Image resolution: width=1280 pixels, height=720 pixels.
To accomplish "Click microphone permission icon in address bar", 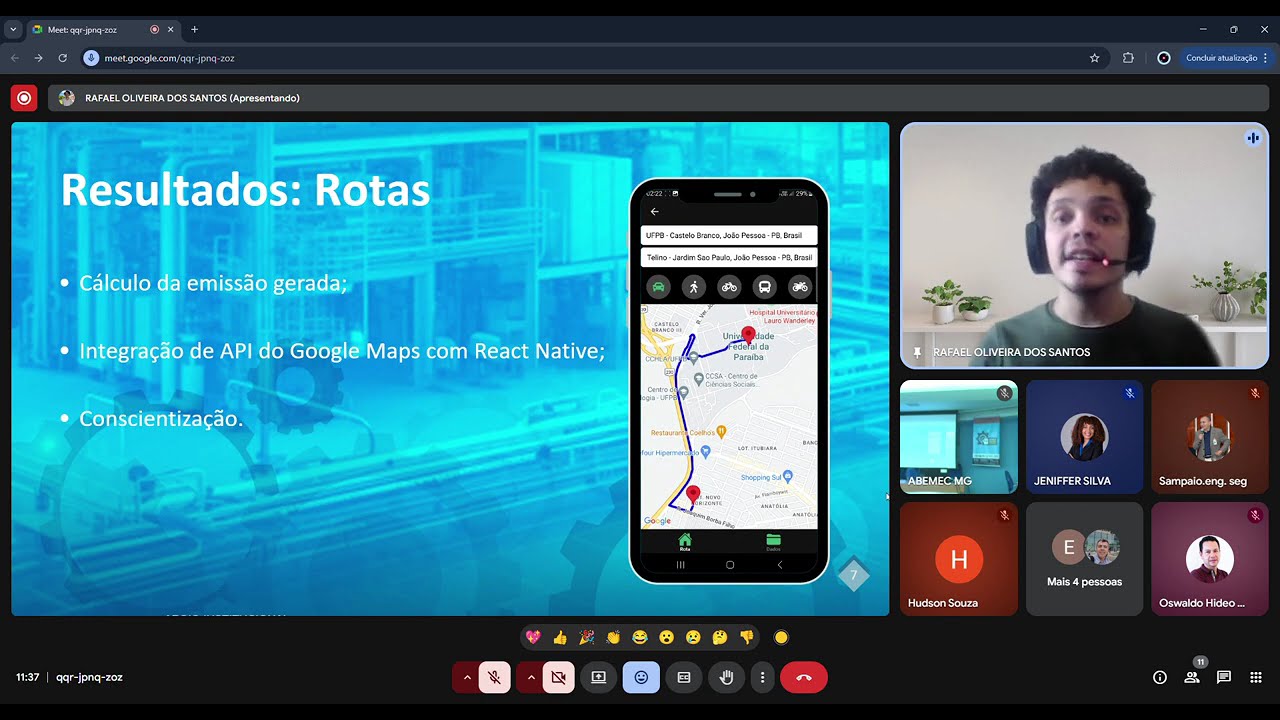I will pyautogui.click(x=91, y=58).
